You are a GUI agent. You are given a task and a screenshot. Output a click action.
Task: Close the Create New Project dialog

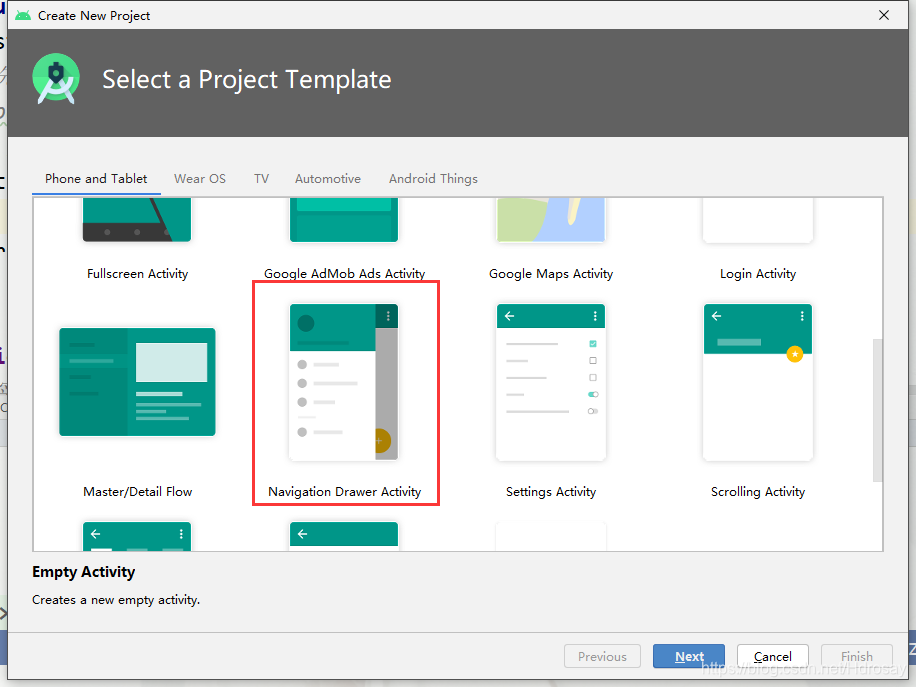[884, 15]
